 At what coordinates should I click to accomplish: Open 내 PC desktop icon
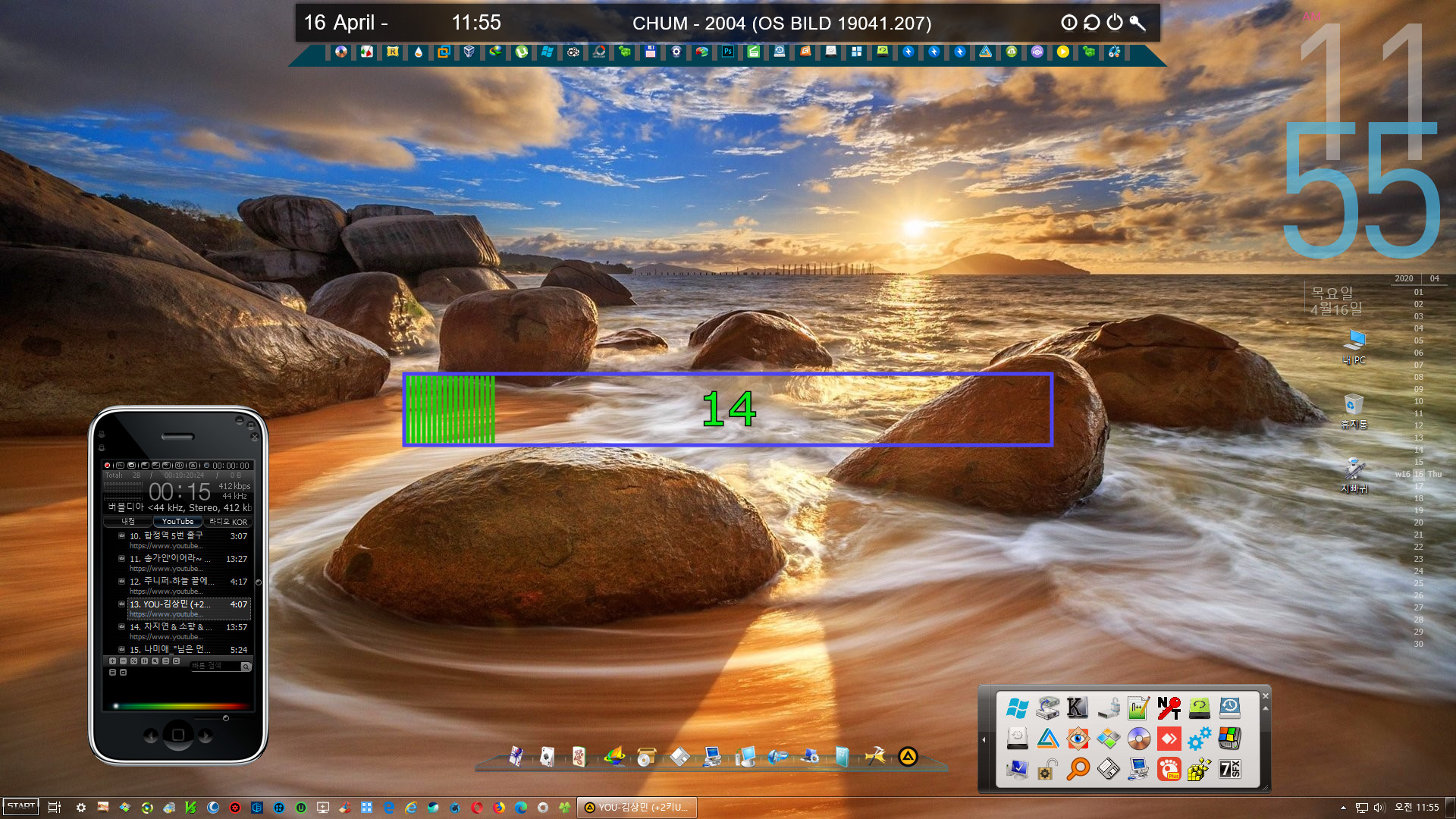click(1354, 347)
